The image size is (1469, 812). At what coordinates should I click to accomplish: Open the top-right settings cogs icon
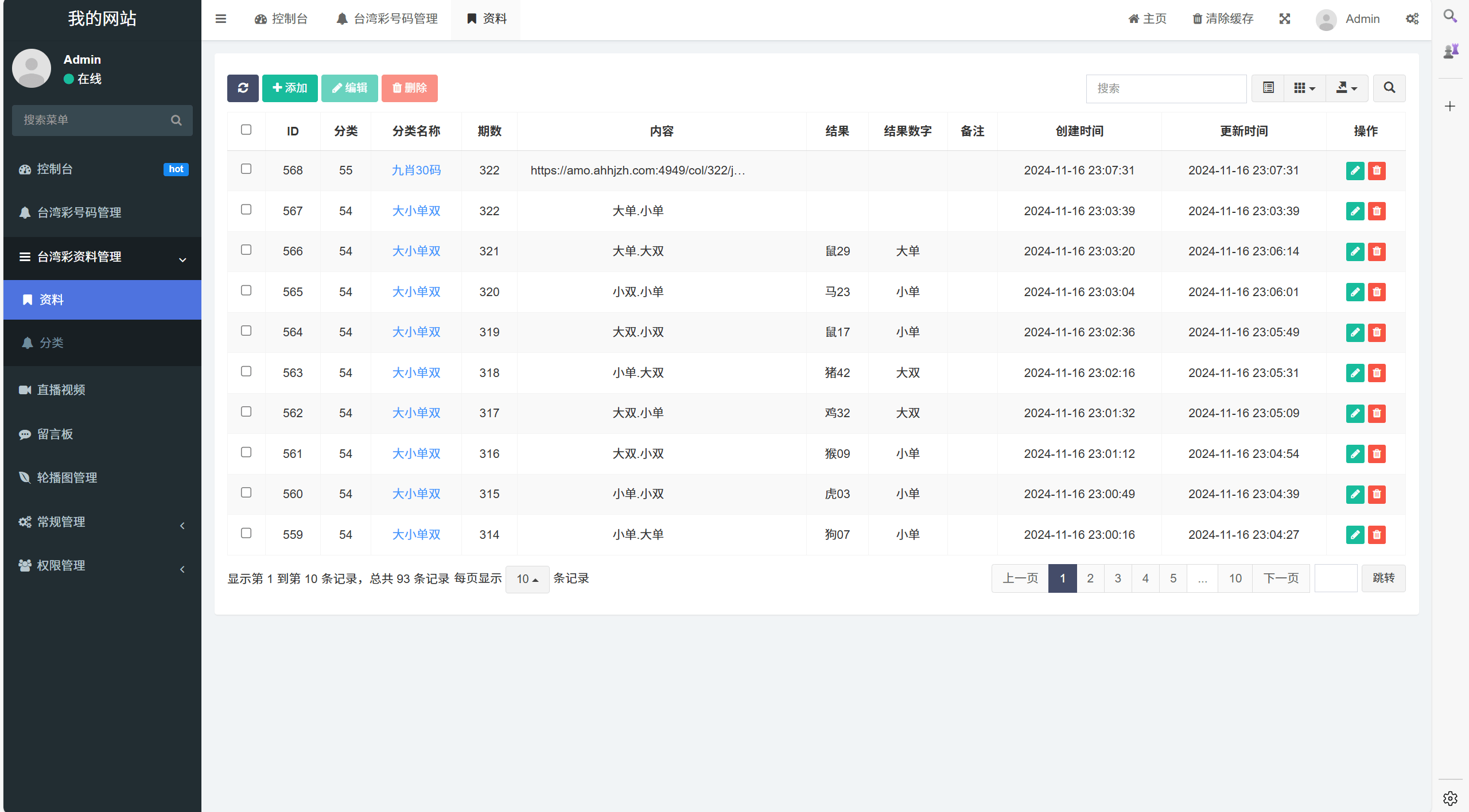(x=1412, y=19)
